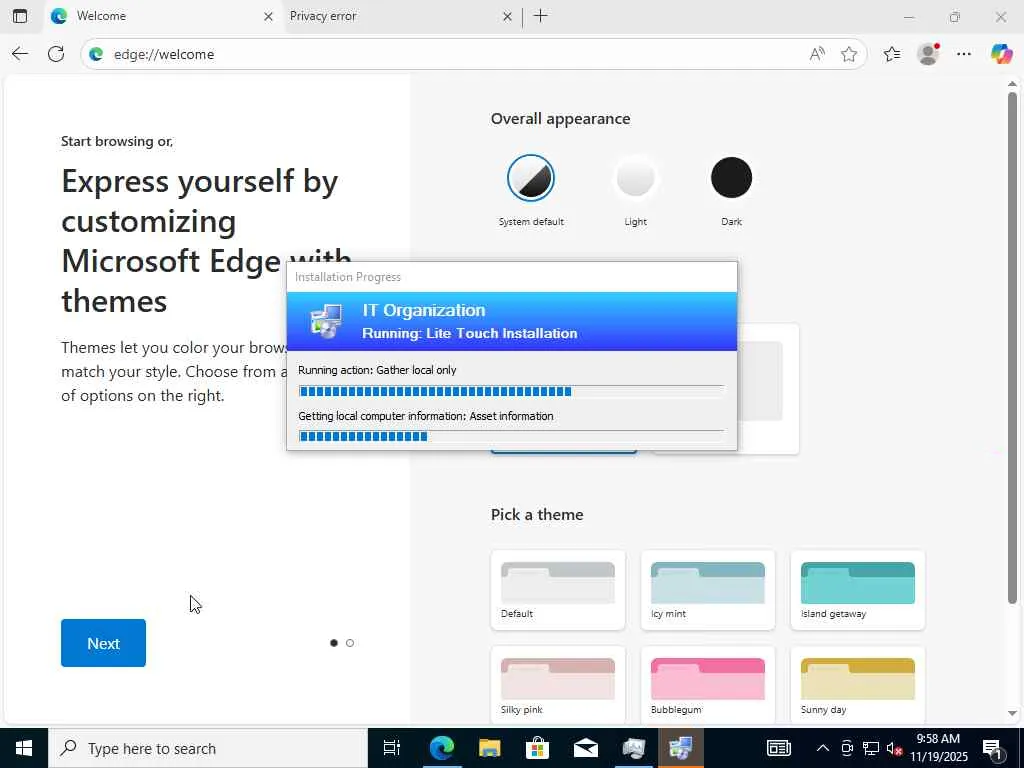Open Microsoft Edge from taskbar
1024x768 pixels.
[x=441, y=748]
